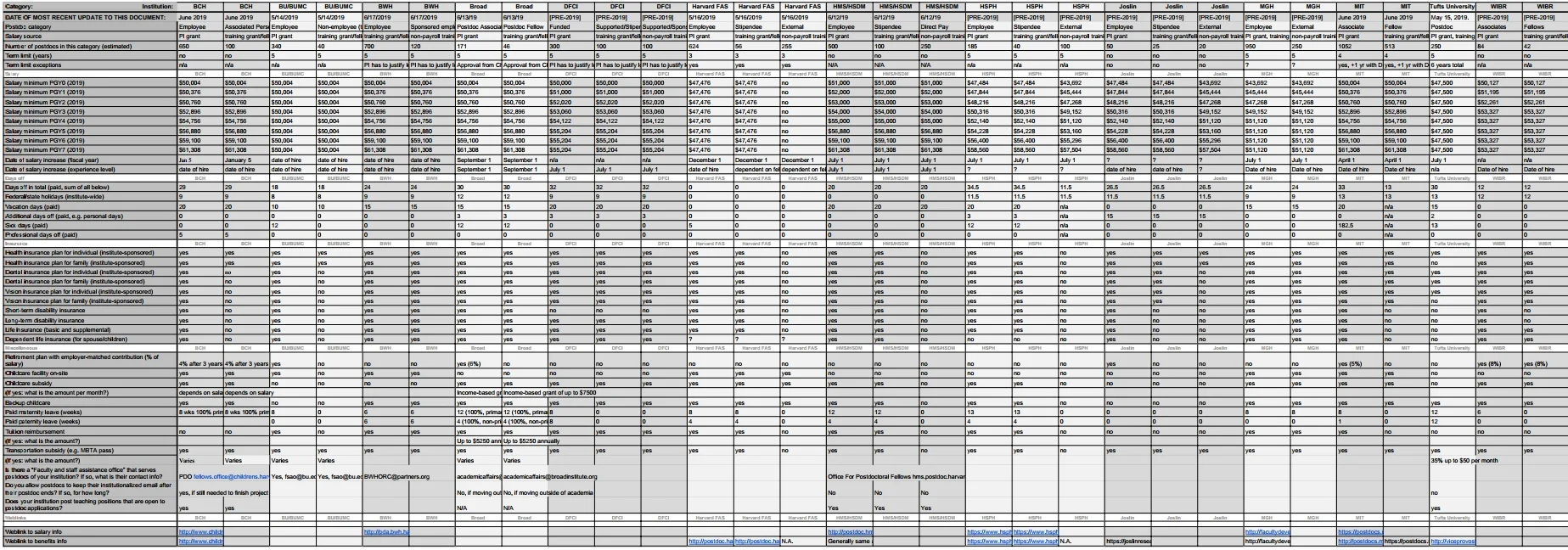Open the BWH pda.bwh salary info link
The width and height of the screenshot is (1568, 550).
386,532
